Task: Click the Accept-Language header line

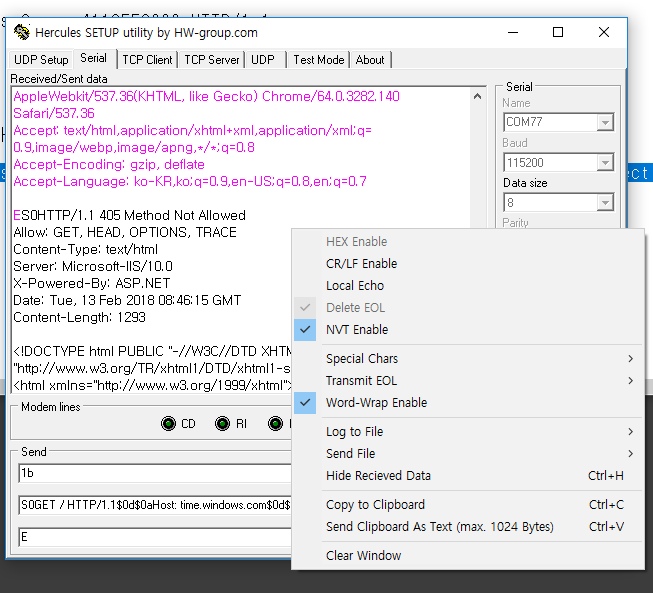Action: pyautogui.click(x=190, y=182)
